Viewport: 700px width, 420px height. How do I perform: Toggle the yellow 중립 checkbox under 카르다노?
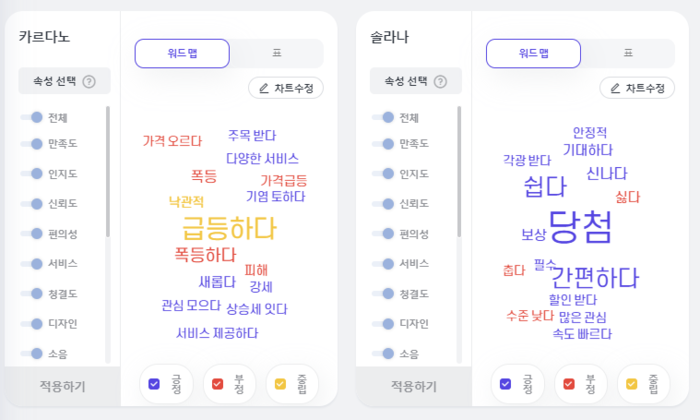point(280,384)
